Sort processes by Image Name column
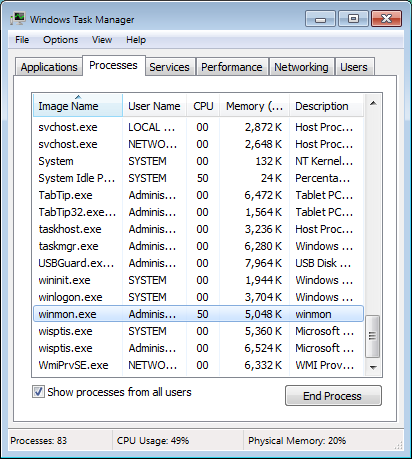 (x=78, y=106)
